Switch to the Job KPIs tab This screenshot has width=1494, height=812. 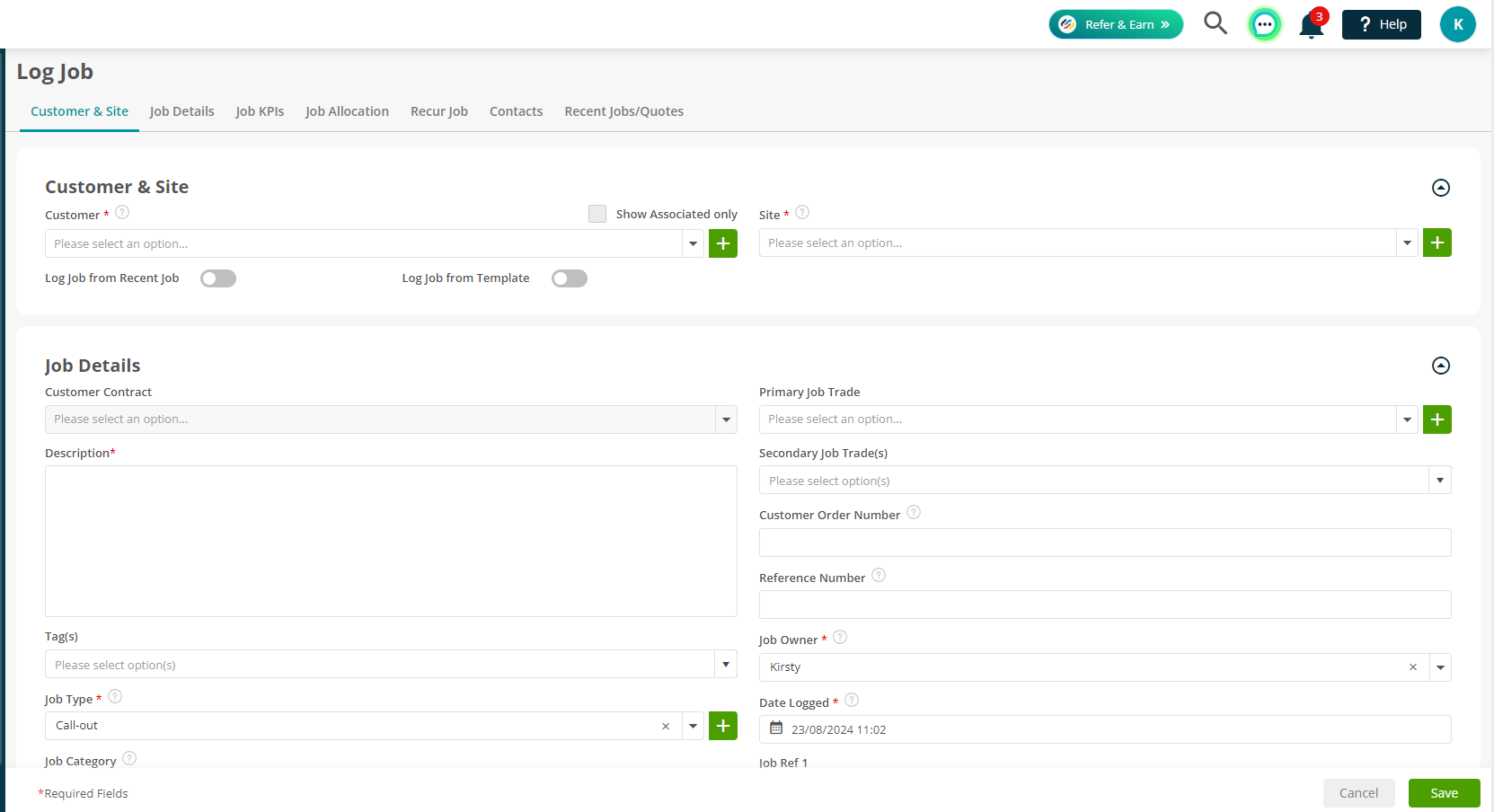(260, 111)
